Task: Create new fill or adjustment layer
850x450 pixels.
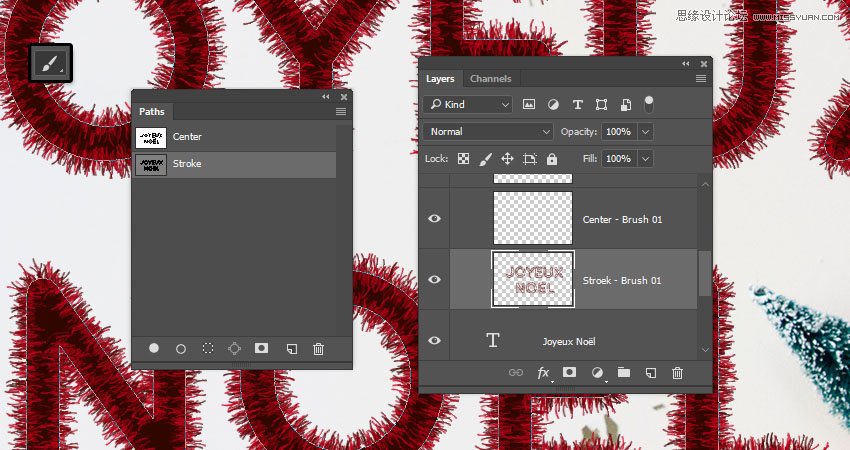Action: [x=597, y=372]
